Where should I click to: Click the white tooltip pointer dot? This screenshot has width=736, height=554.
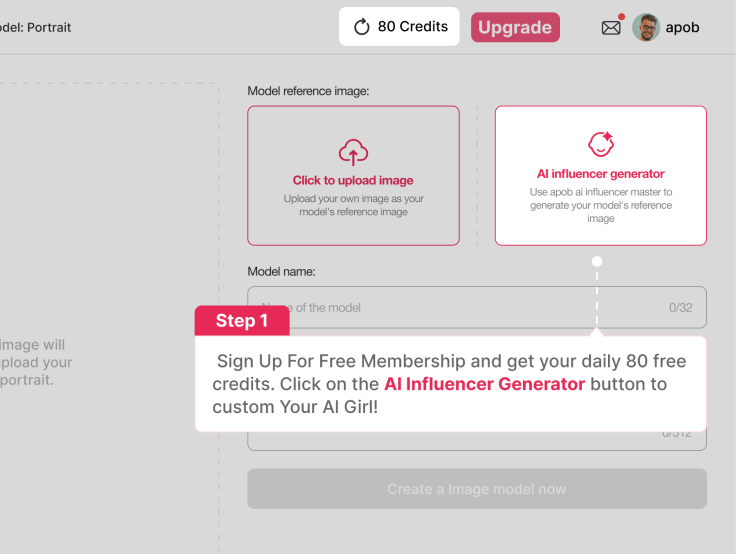pos(597,262)
